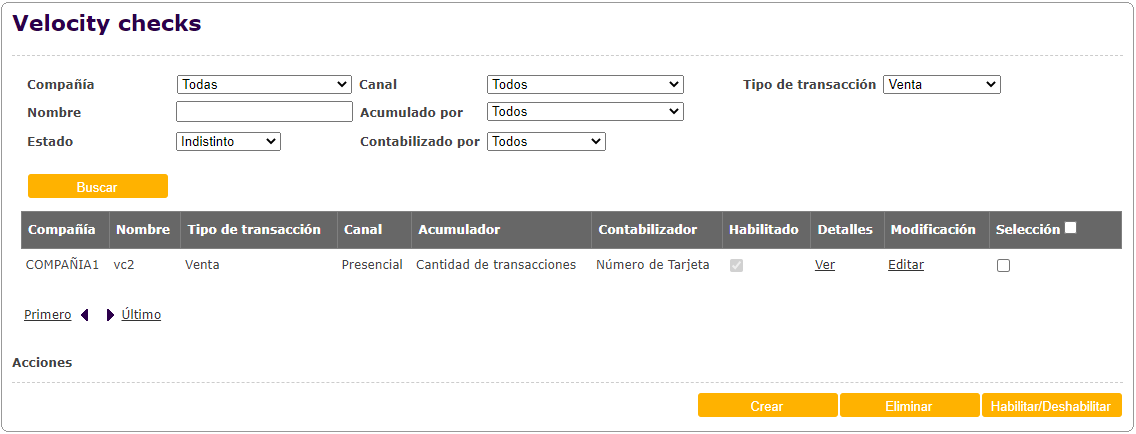Viewport: 1136px width, 434px height.
Task: Toggle the select-all checkbox in table header
Action: tap(1071, 228)
